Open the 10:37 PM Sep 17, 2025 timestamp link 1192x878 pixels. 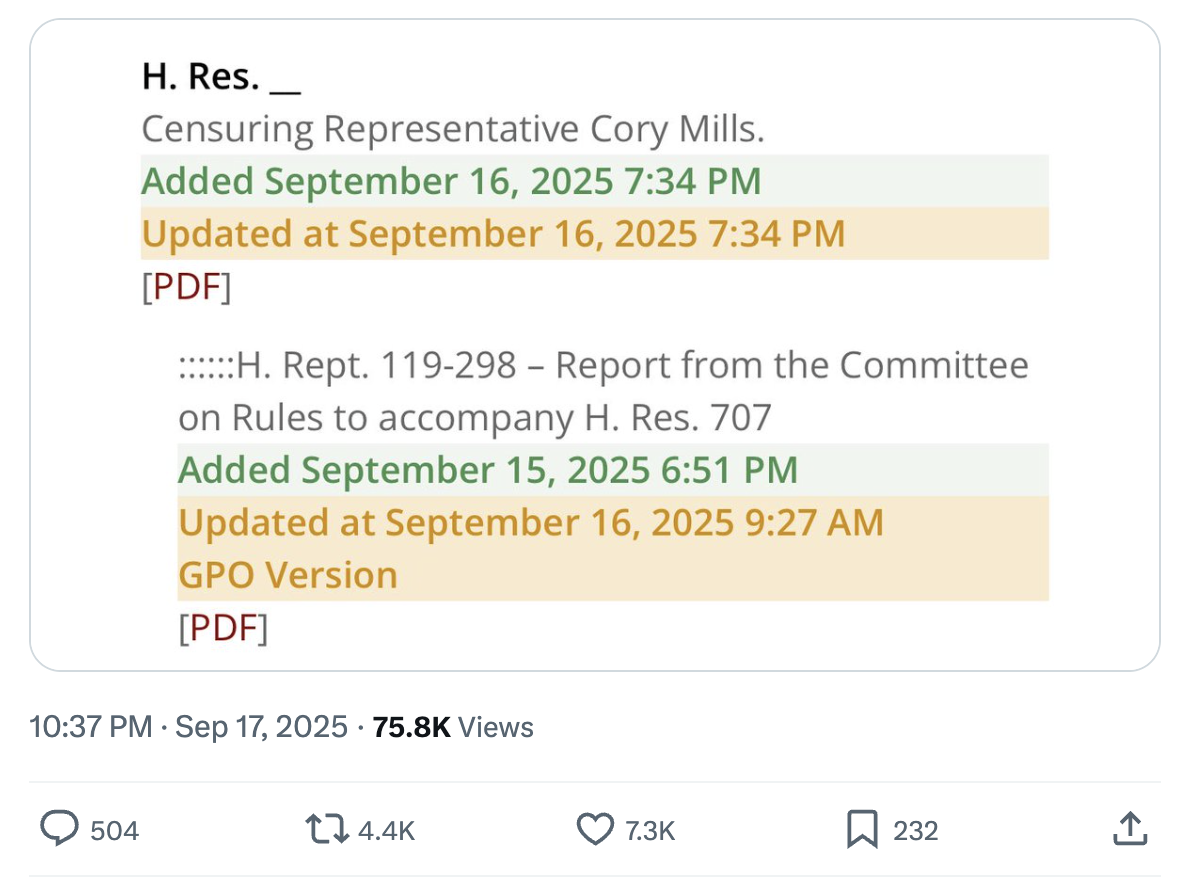click(189, 727)
